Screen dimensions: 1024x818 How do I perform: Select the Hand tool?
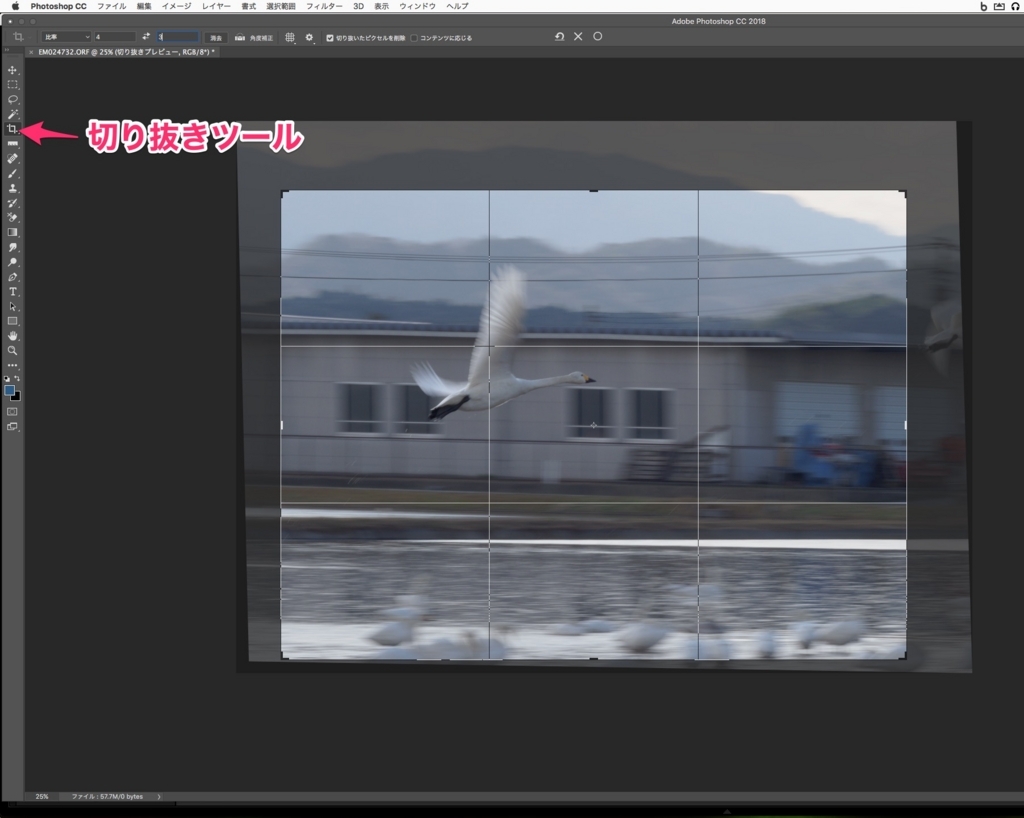click(12, 336)
